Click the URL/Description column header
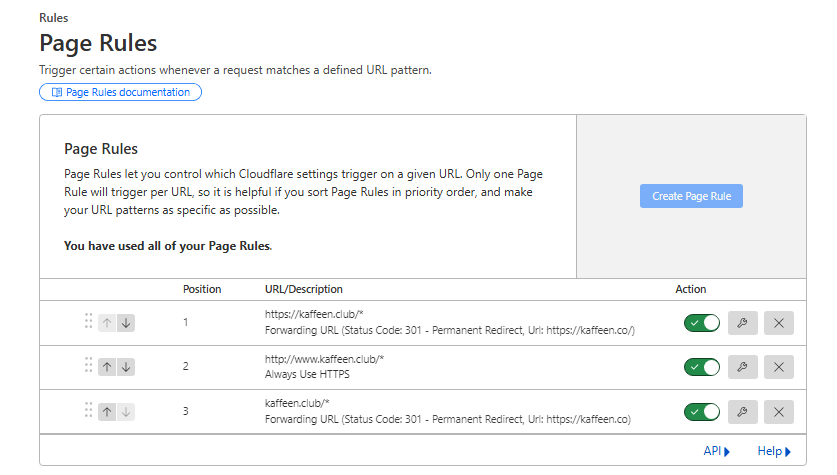837x475 pixels. coord(304,289)
